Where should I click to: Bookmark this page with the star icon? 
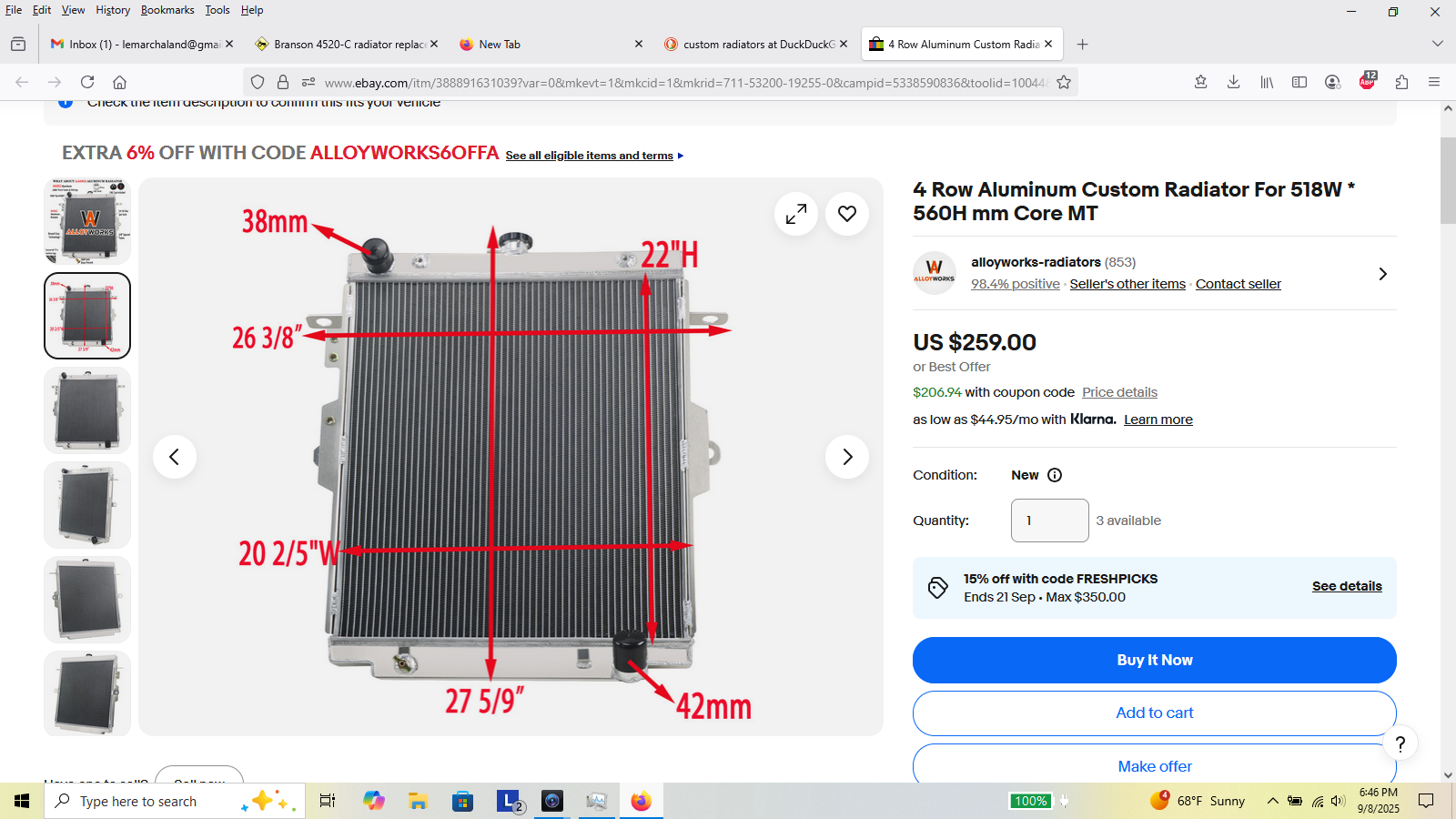click(1064, 82)
